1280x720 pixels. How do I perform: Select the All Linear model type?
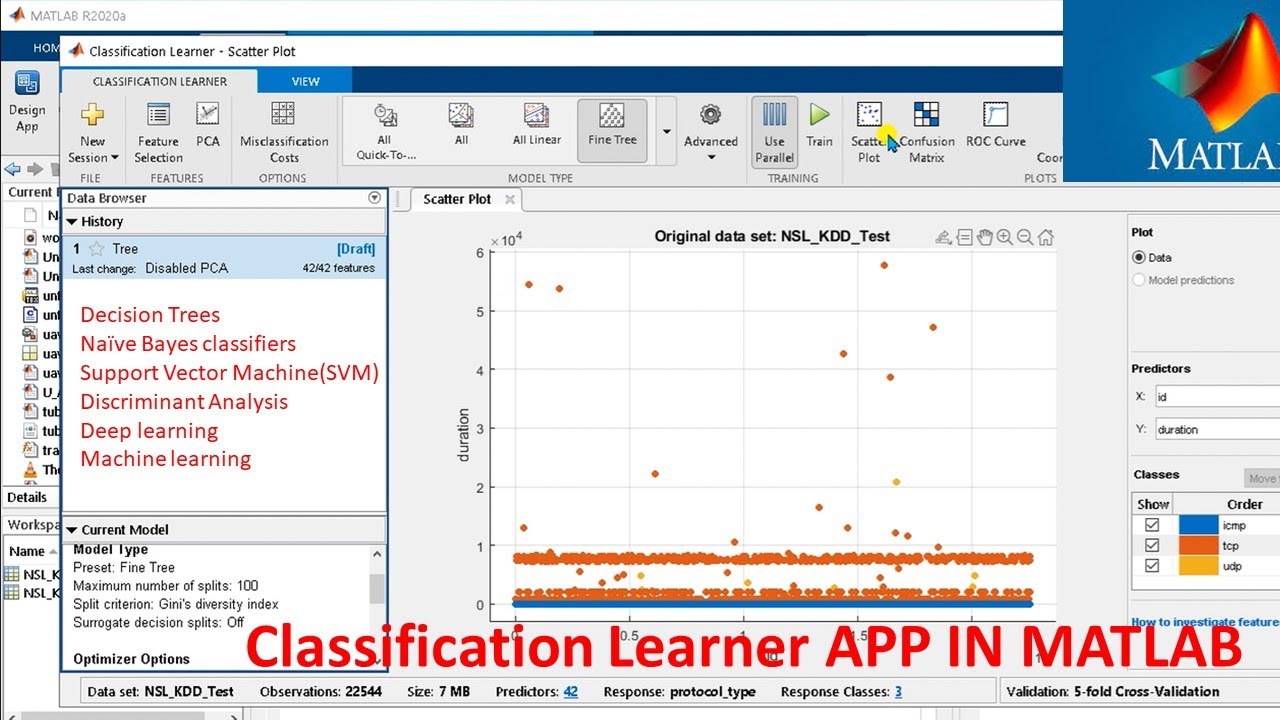tap(537, 125)
